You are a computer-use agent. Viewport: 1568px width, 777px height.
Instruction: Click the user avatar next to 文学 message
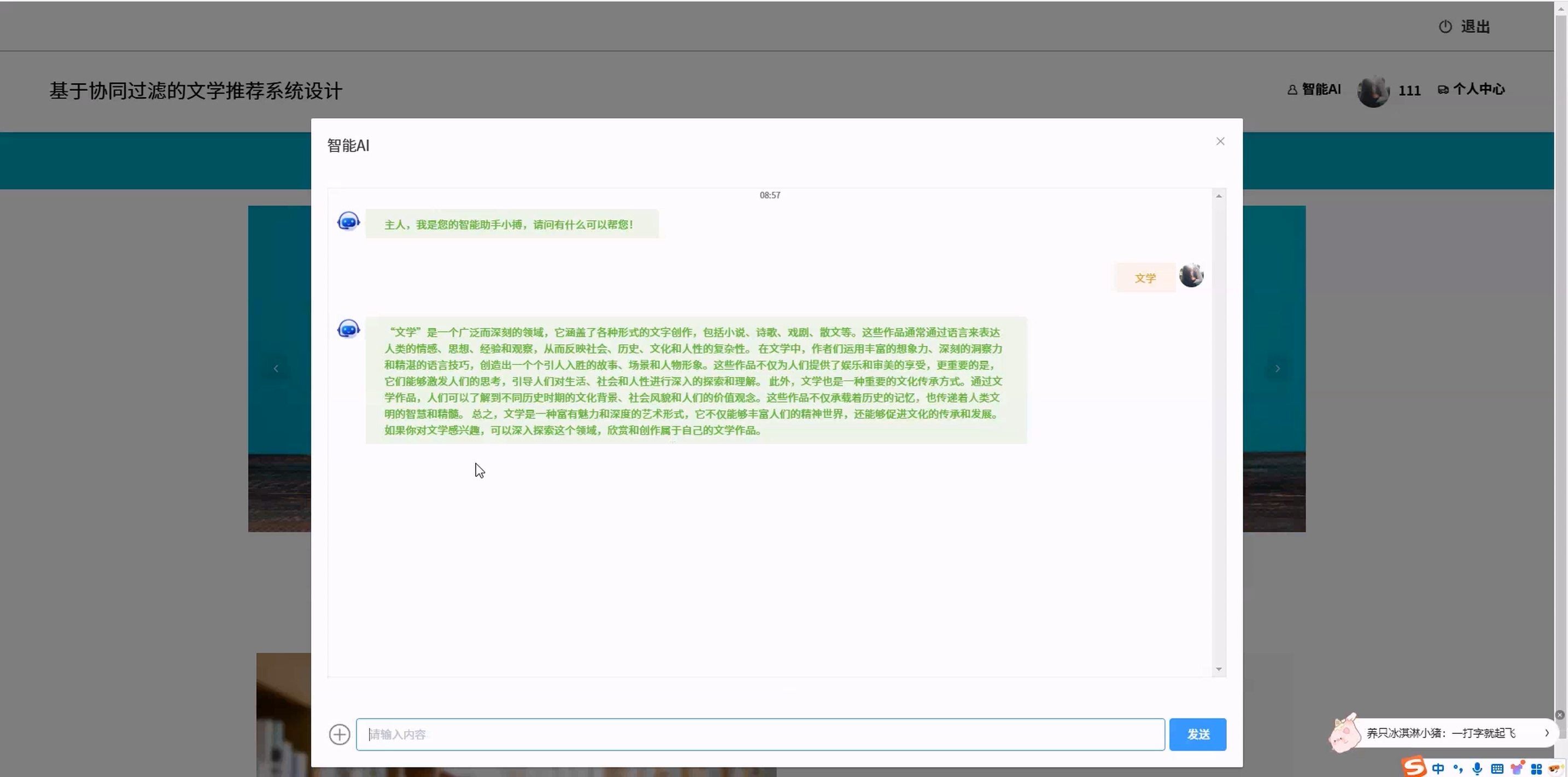(x=1191, y=275)
